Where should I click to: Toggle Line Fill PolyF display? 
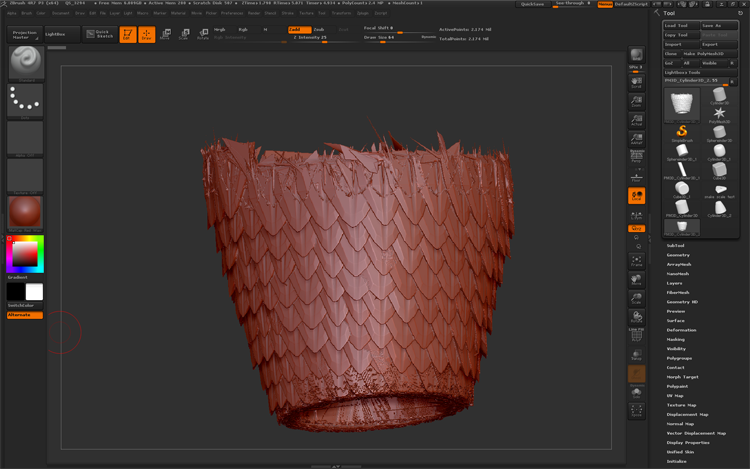coord(636,336)
